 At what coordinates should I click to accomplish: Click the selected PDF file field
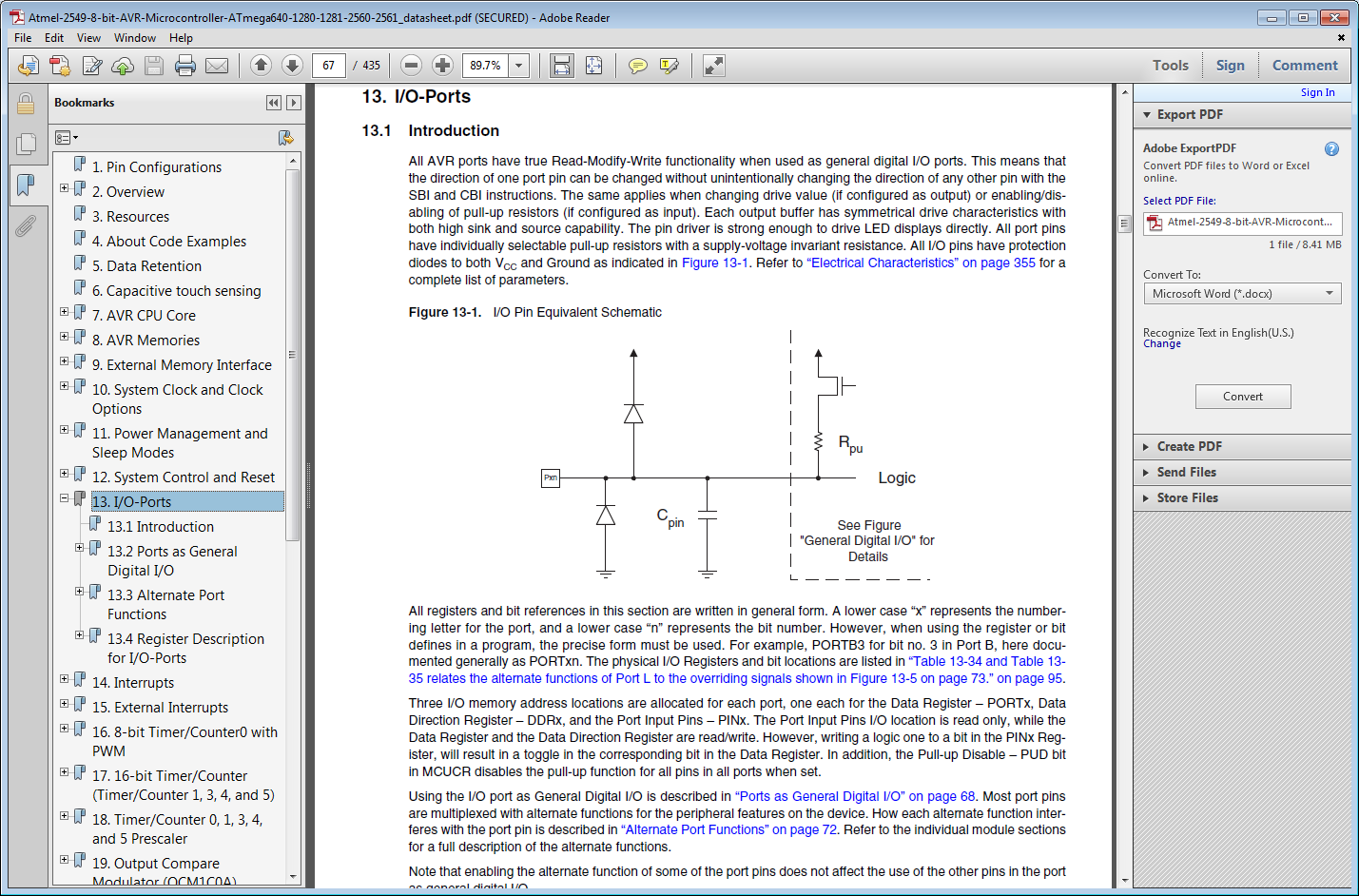1242,223
